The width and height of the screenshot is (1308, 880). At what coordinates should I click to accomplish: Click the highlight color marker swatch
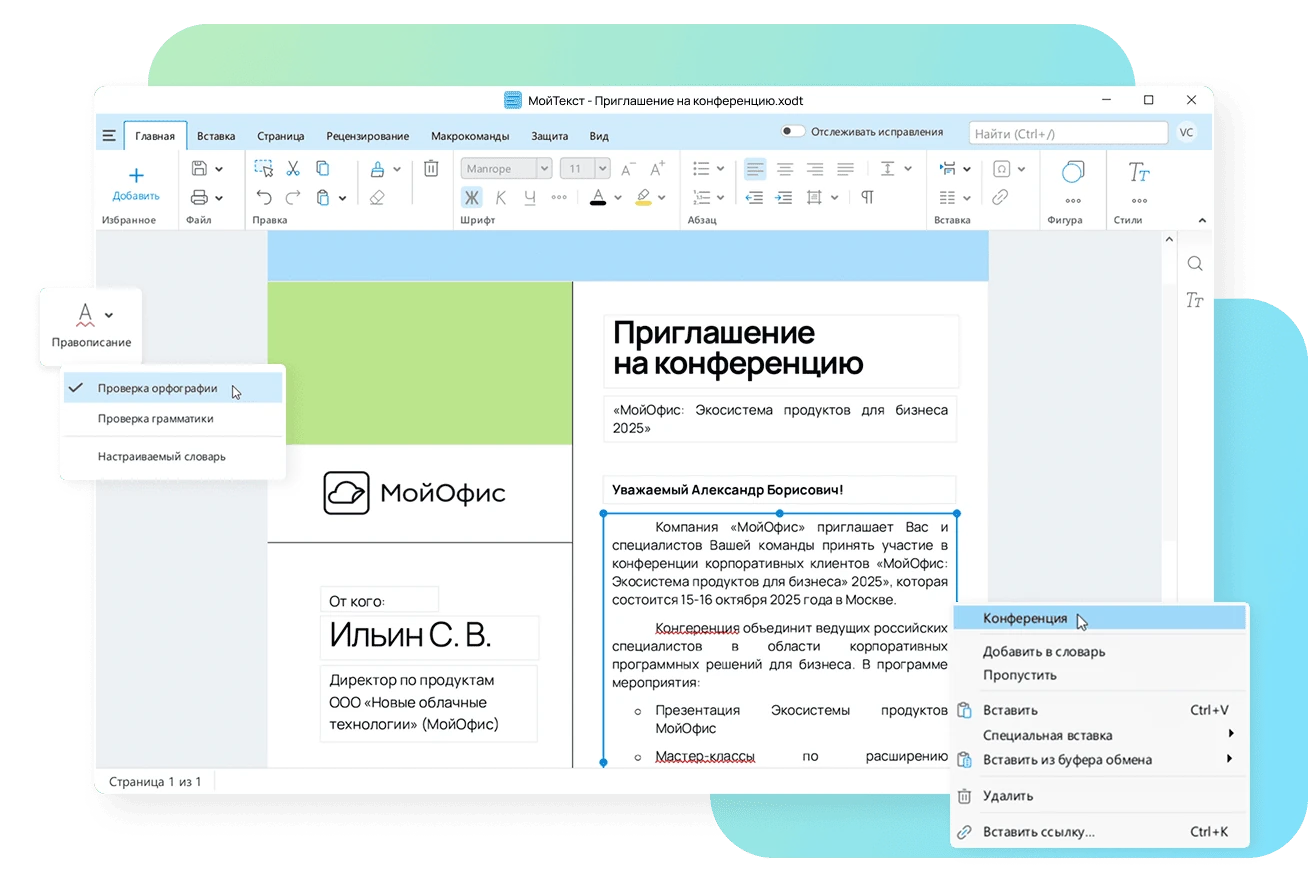(643, 197)
